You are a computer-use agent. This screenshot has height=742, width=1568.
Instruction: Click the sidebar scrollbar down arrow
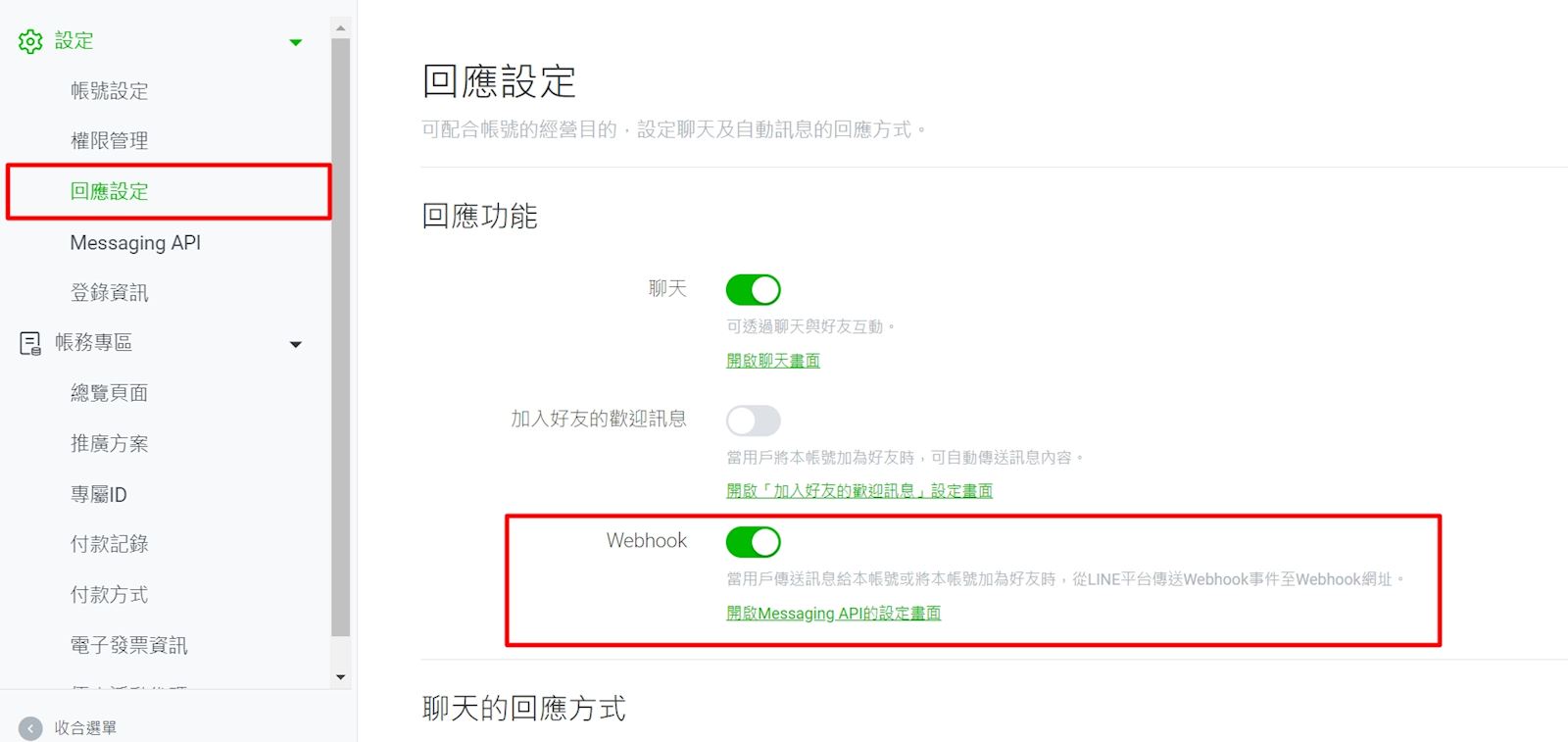point(340,677)
